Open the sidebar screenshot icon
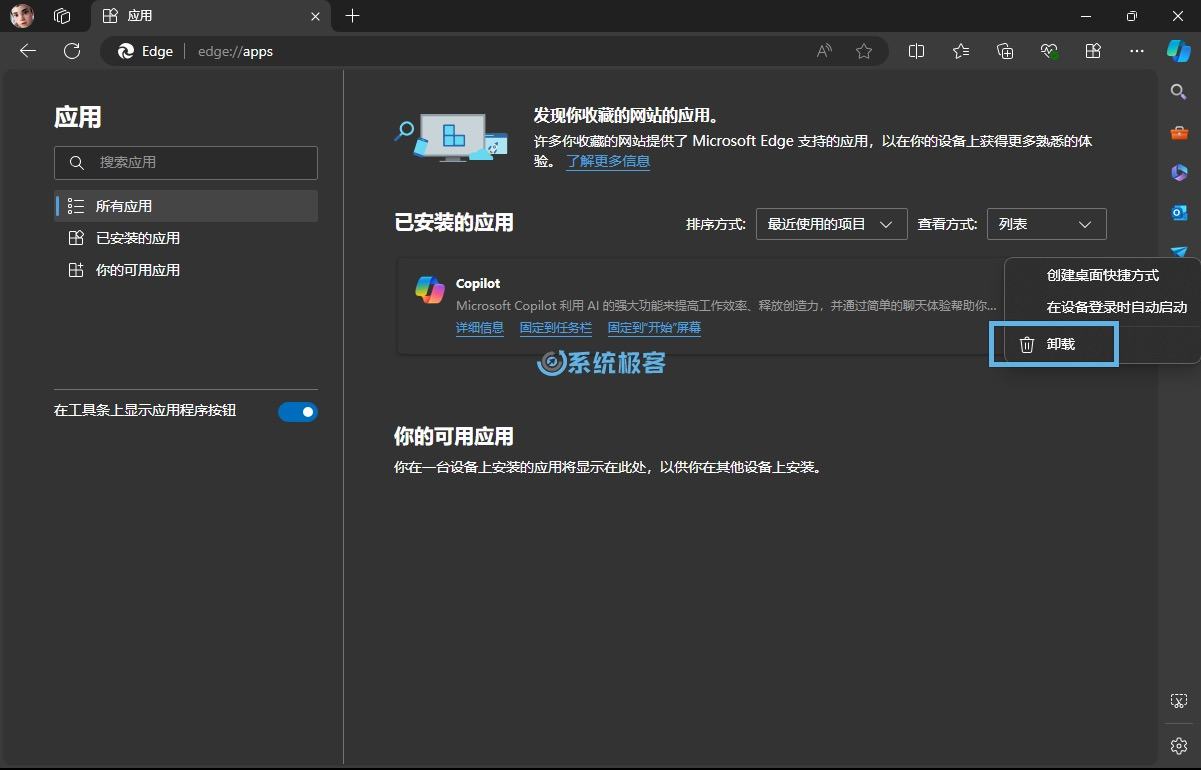Screen dimensions: 1201x770 1179,701
